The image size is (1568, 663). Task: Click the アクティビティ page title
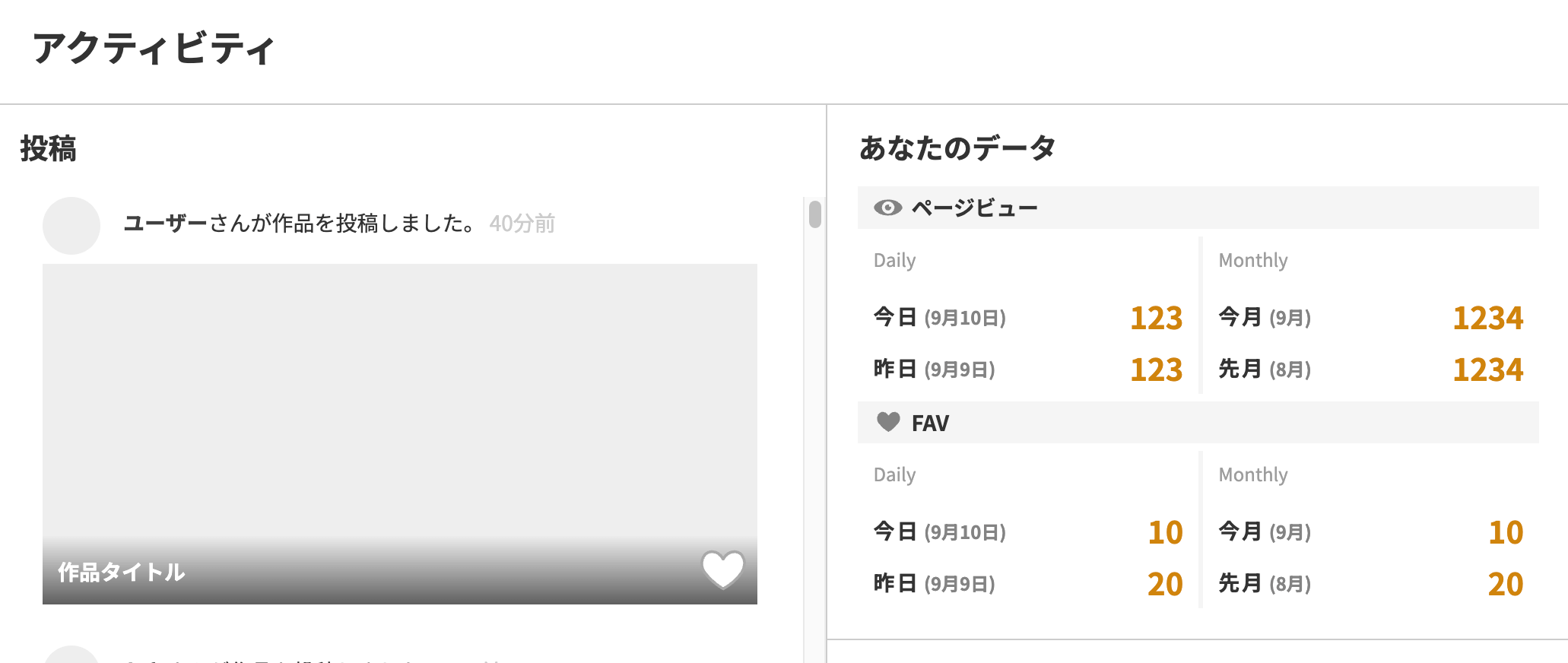coord(153,49)
